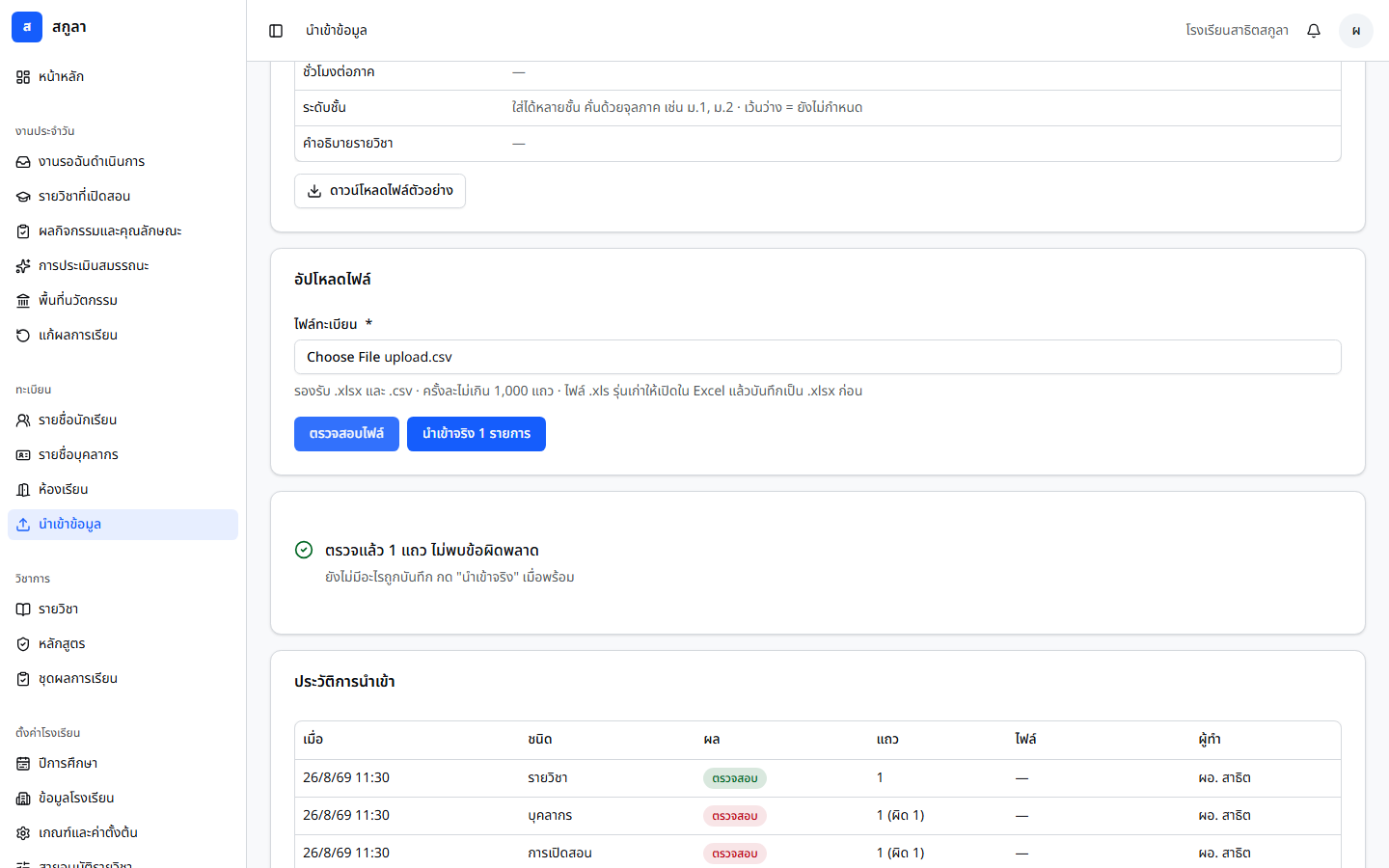Click the ประวัติการนำเข้า heading
The height and width of the screenshot is (868, 1389).
344,682
